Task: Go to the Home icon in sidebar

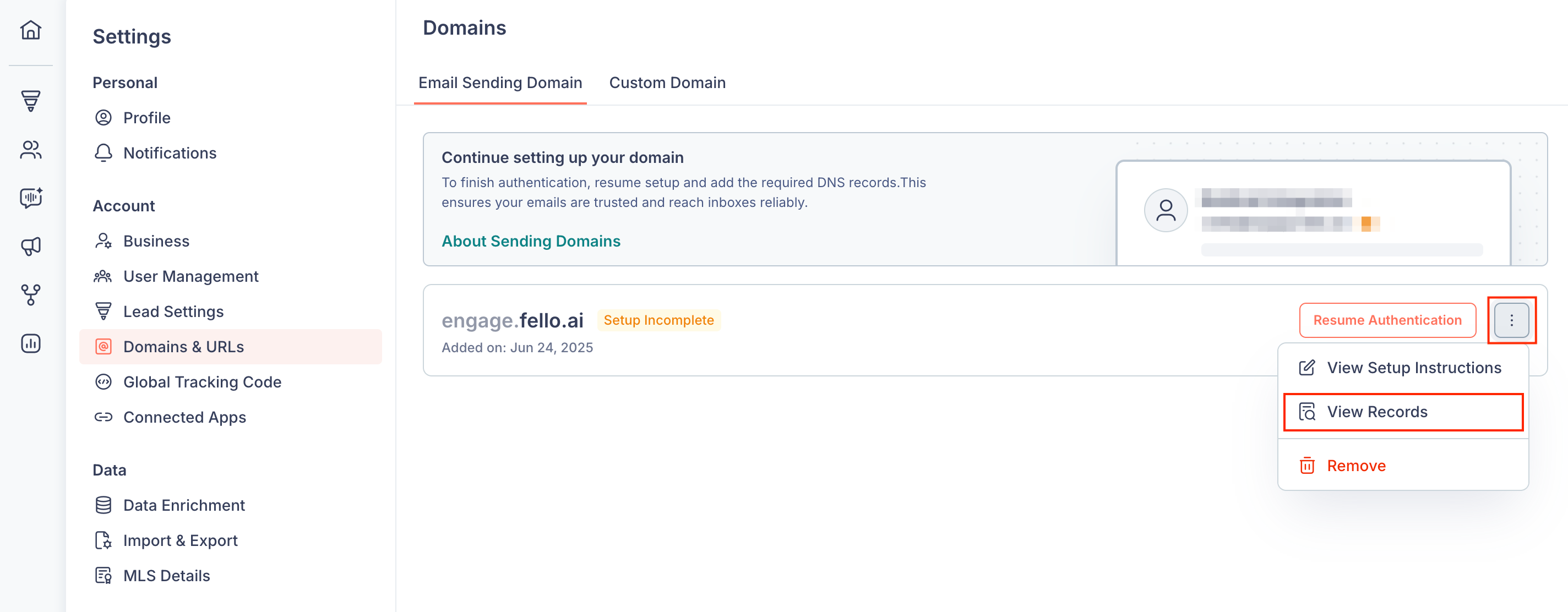Action: pos(30,29)
